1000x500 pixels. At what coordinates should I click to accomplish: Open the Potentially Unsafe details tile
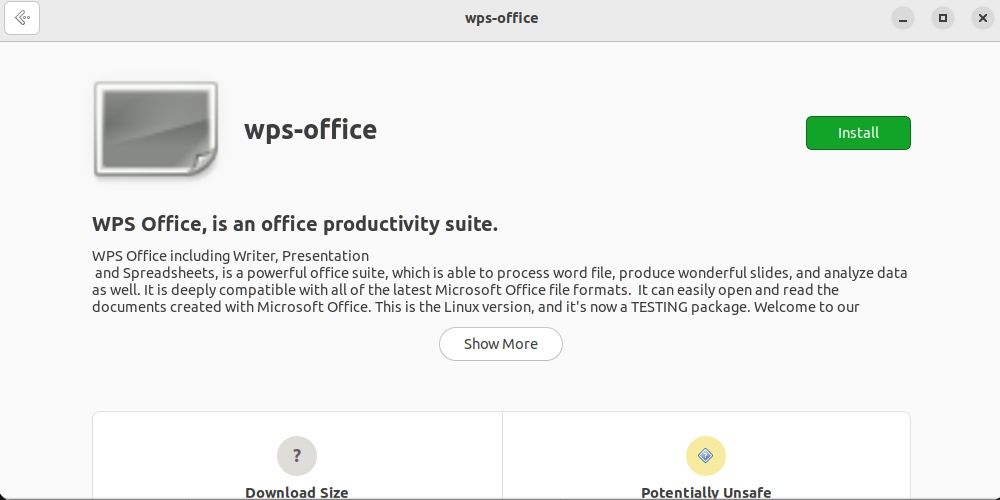point(706,470)
